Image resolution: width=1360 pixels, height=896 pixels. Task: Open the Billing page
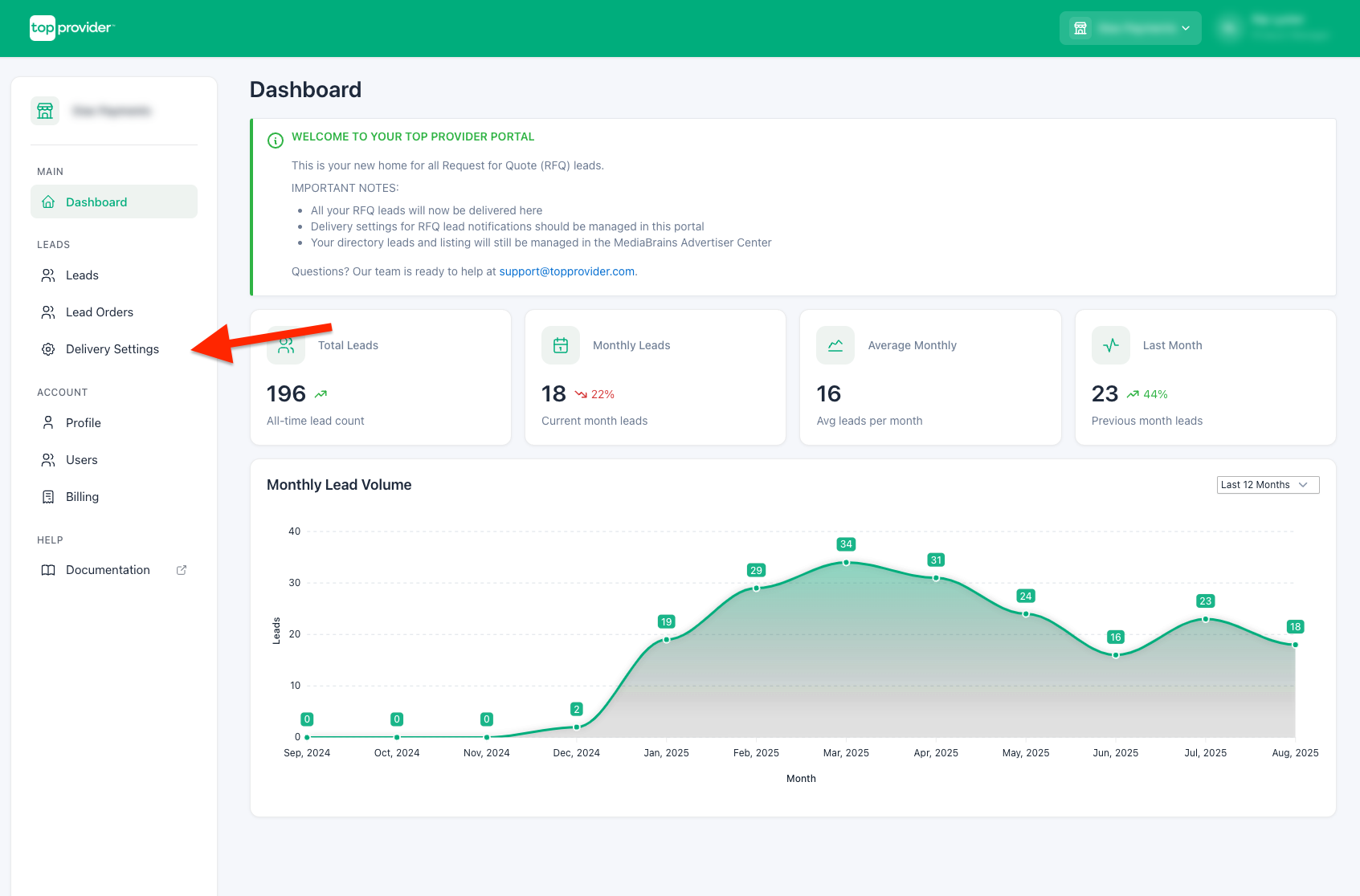click(82, 497)
